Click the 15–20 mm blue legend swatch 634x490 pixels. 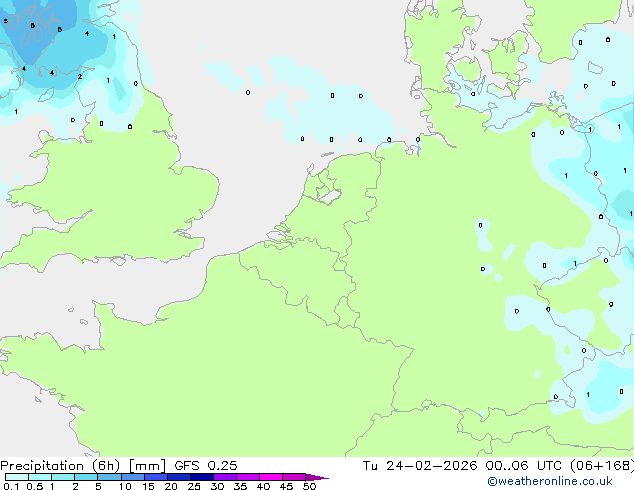click(155, 477)
